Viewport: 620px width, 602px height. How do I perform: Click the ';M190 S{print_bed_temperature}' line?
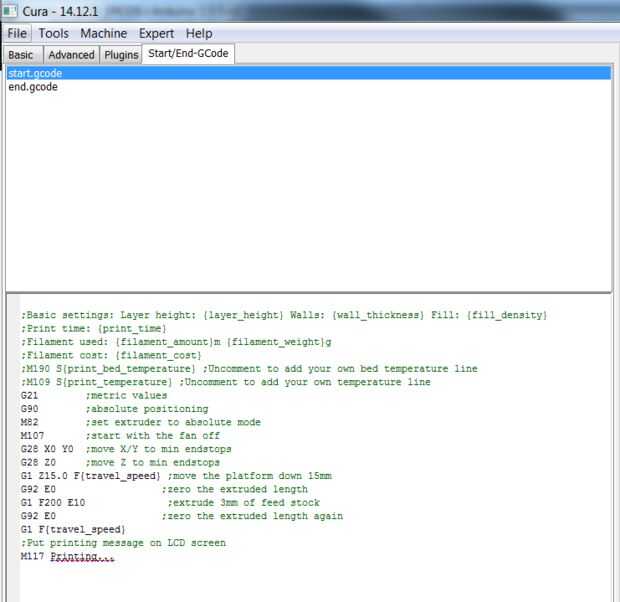tap(249, 369)
